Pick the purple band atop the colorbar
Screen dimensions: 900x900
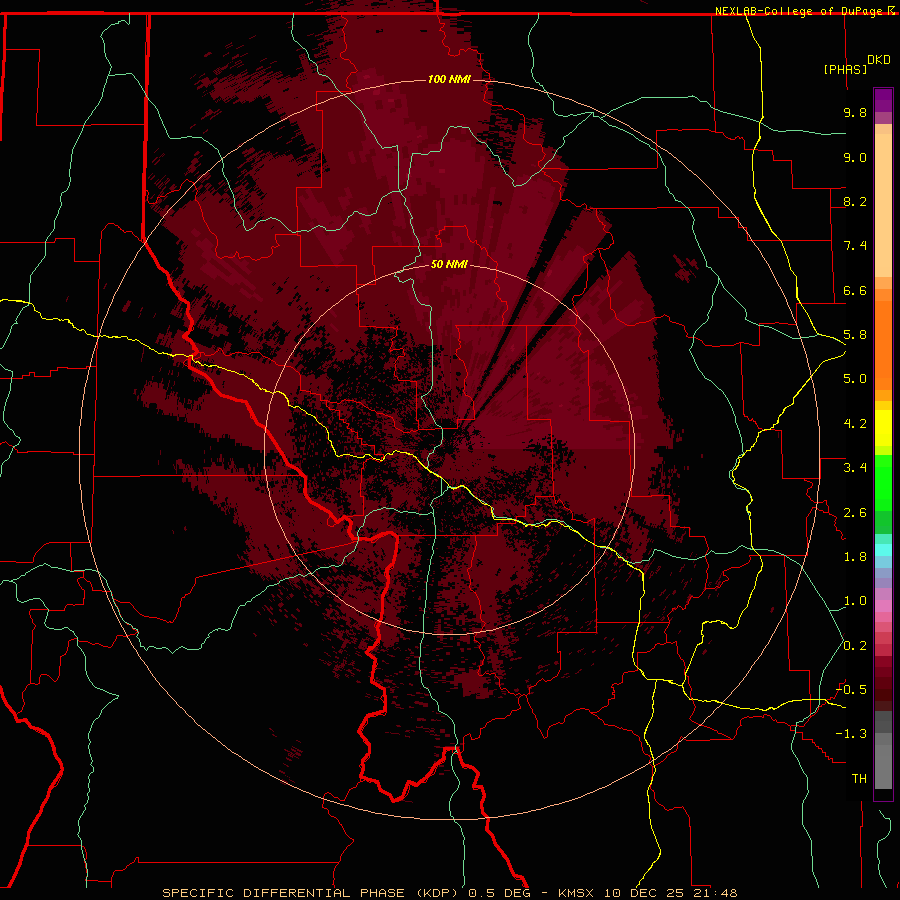pyautogui.click(x=883, y=100)
